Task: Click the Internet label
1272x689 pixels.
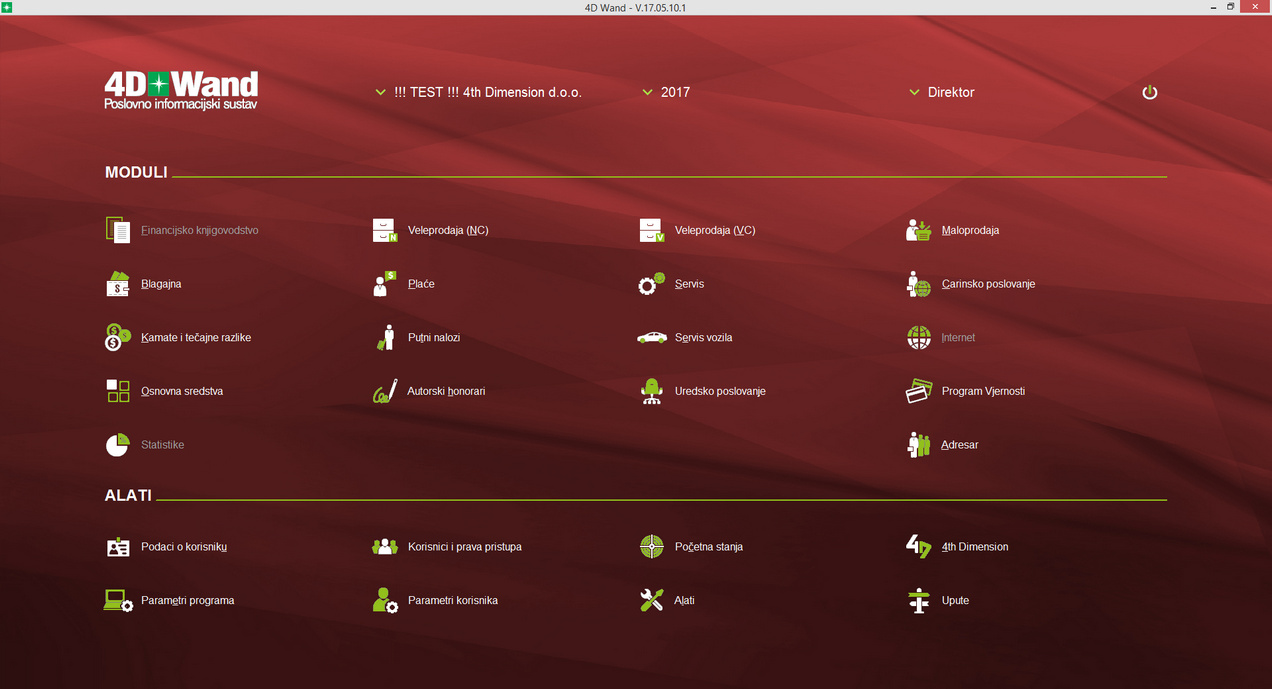Action: pos(958,338)
